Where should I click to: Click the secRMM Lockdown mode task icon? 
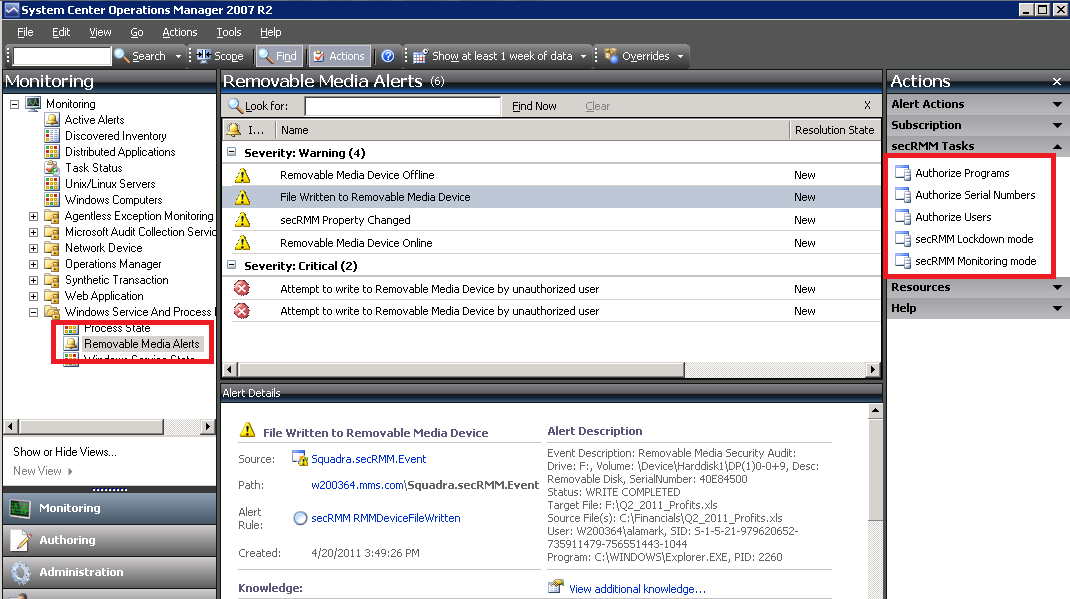[x=903, y=239]
